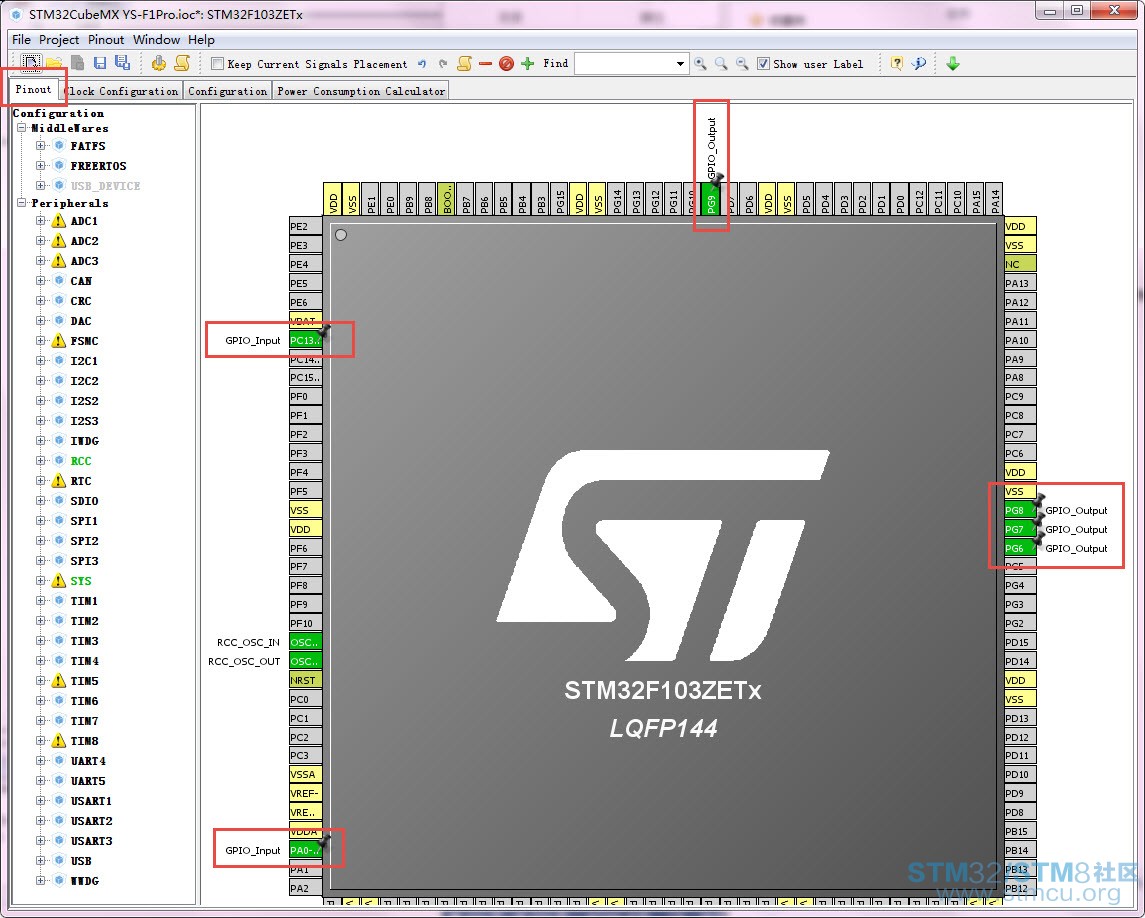
Task: Click the About info icon
Action: point(919,64)
